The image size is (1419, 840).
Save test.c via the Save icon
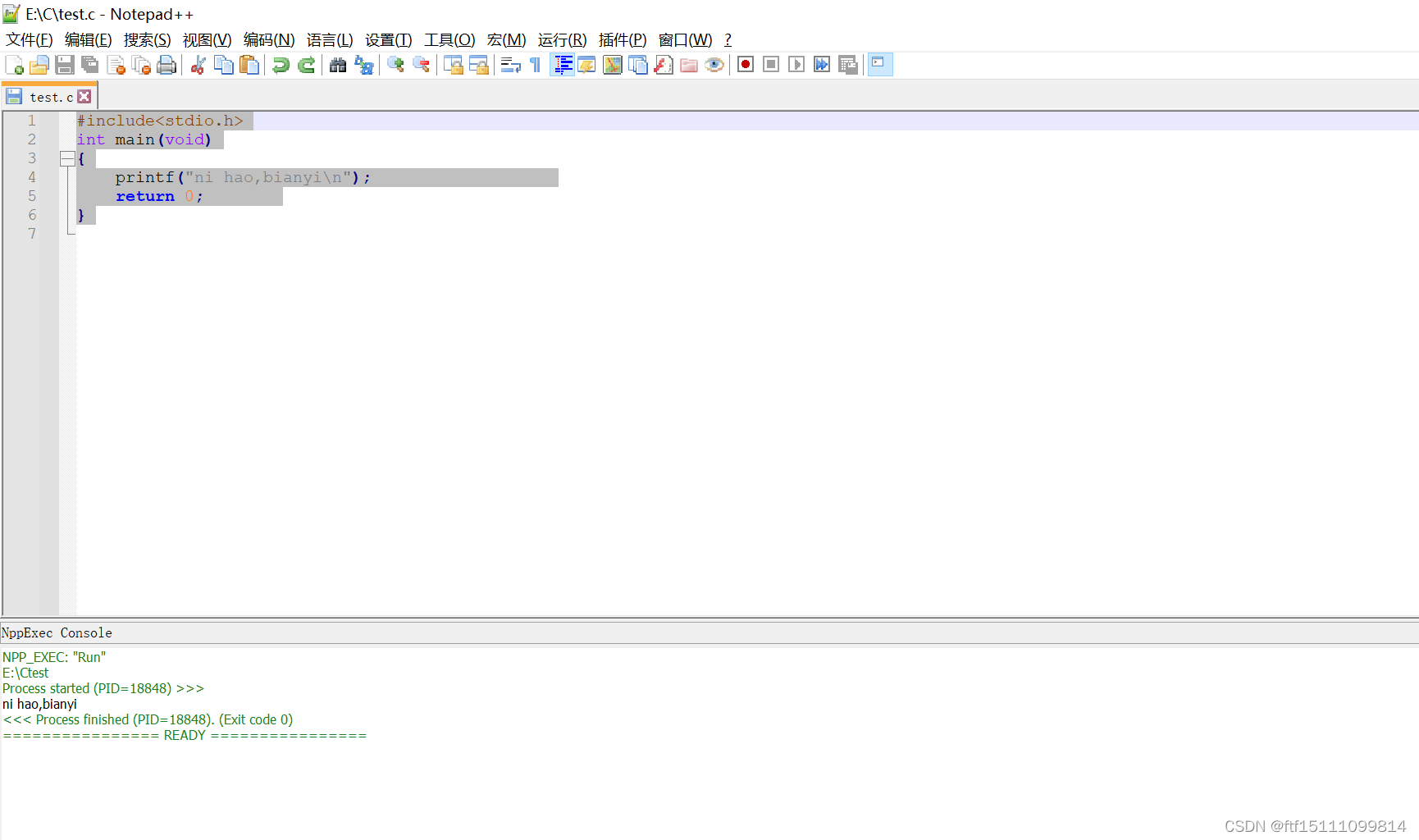point(64,65)
